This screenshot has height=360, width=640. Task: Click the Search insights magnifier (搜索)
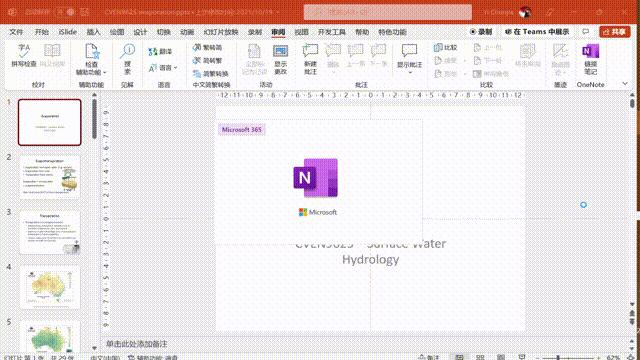click(x=127, y=59)
